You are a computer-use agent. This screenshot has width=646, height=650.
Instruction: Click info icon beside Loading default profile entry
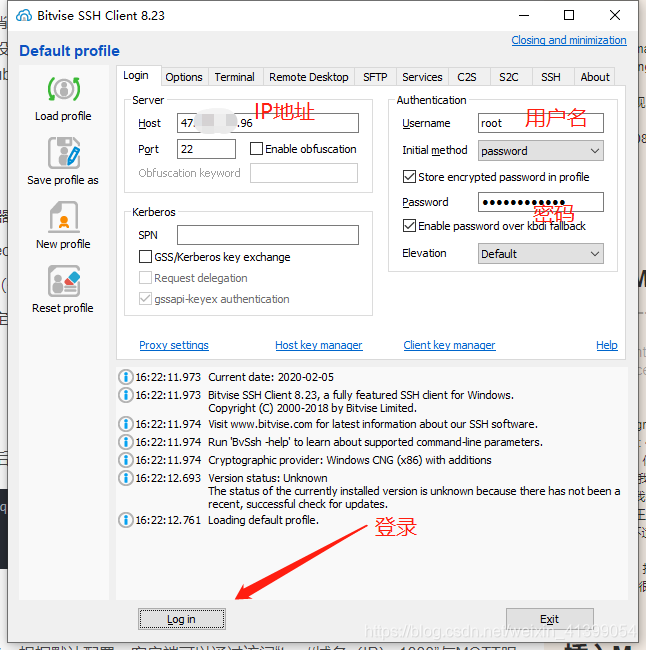coord(126,520)
